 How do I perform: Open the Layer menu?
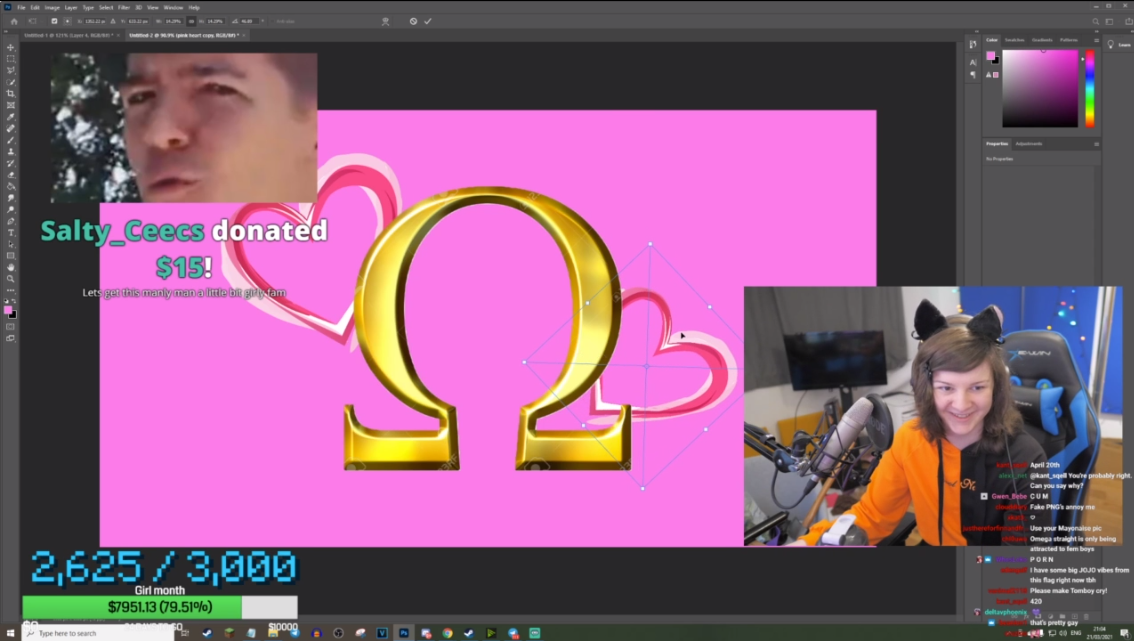pos(71,7)
